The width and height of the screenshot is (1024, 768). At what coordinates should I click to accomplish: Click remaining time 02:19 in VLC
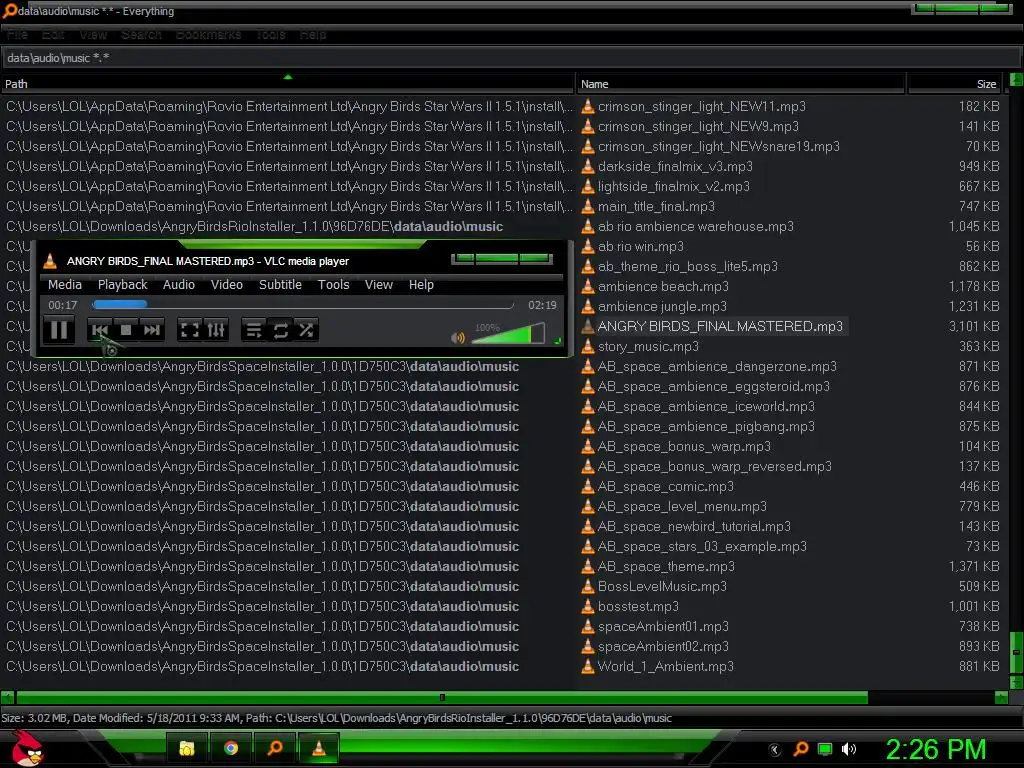[542, 305]
